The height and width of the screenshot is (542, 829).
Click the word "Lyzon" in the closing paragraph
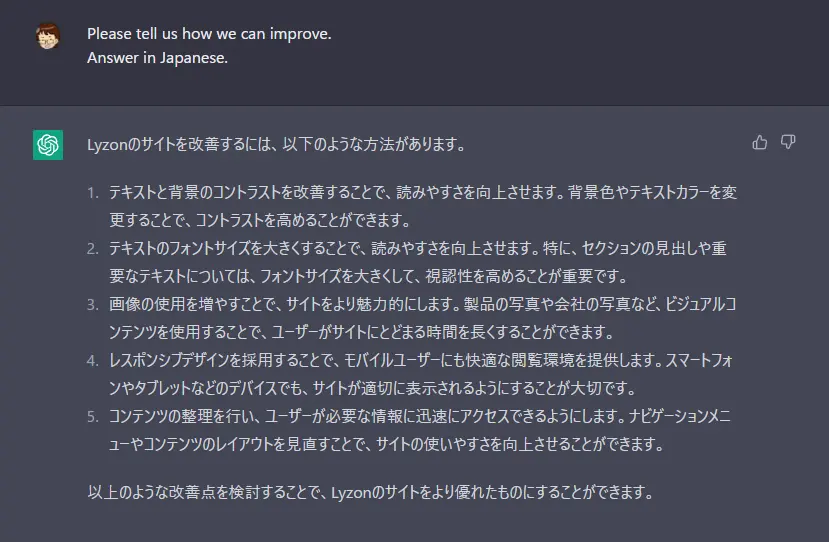coord(352,493)
